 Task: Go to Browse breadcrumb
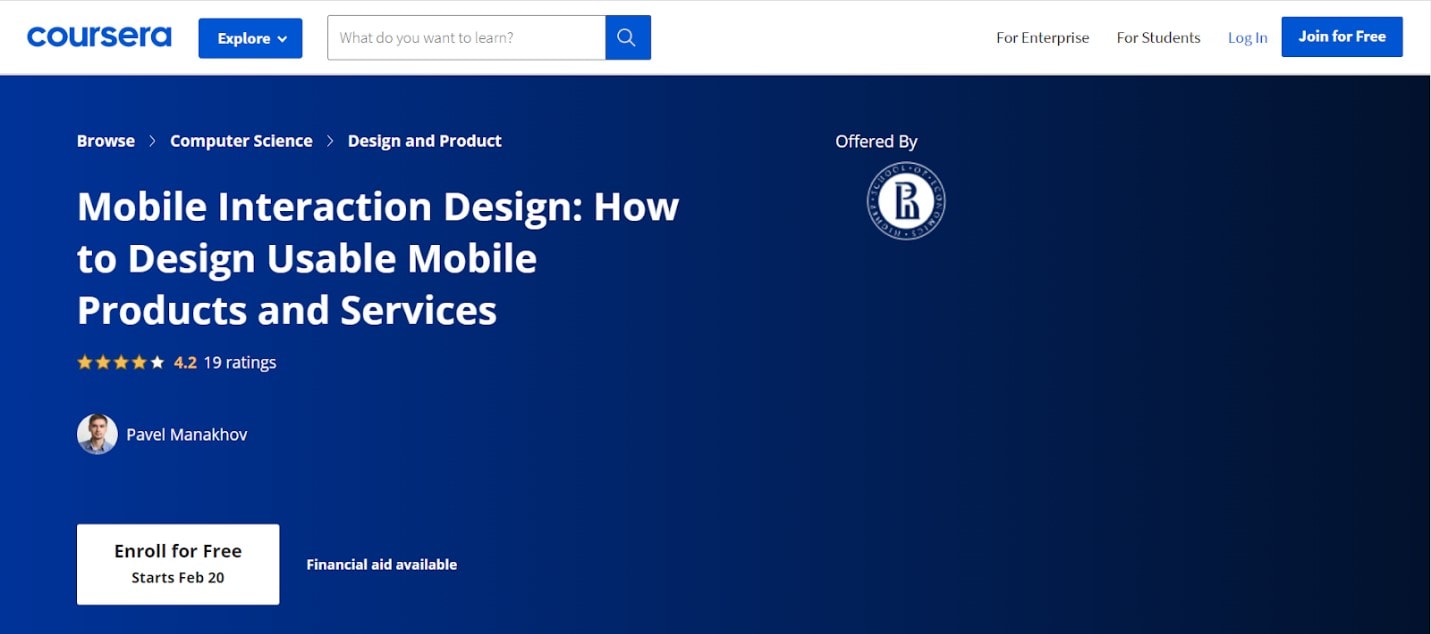[x=106, y=141]
